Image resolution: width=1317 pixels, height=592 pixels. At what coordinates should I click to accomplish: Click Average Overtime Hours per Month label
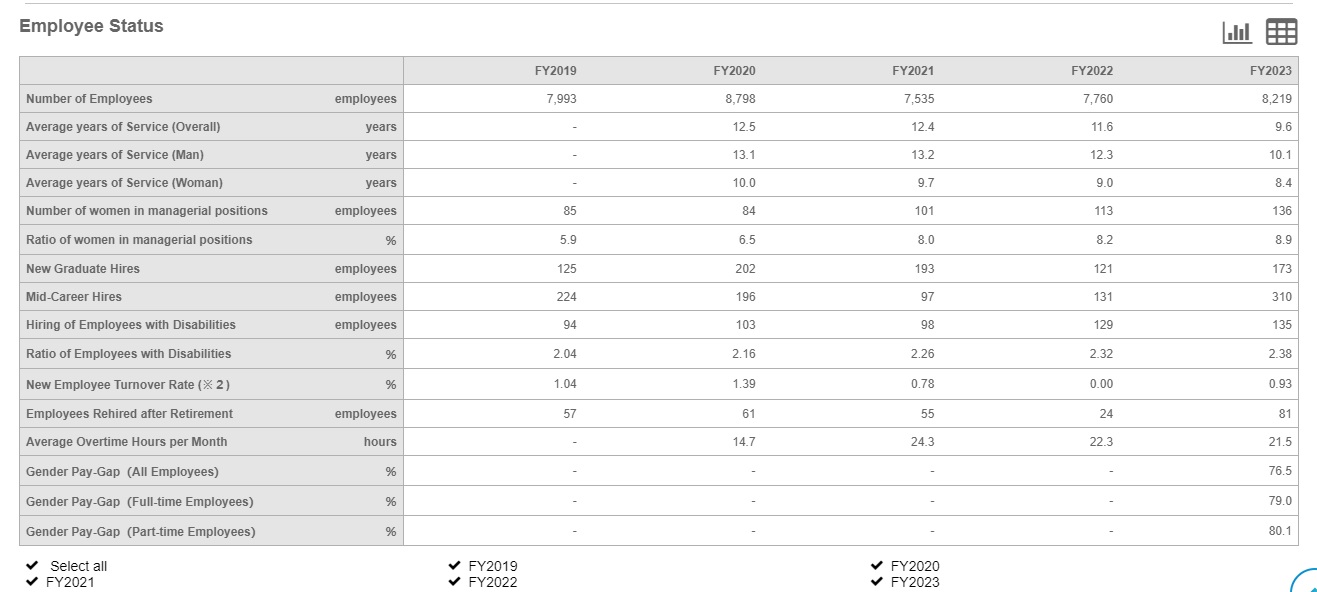126,442
